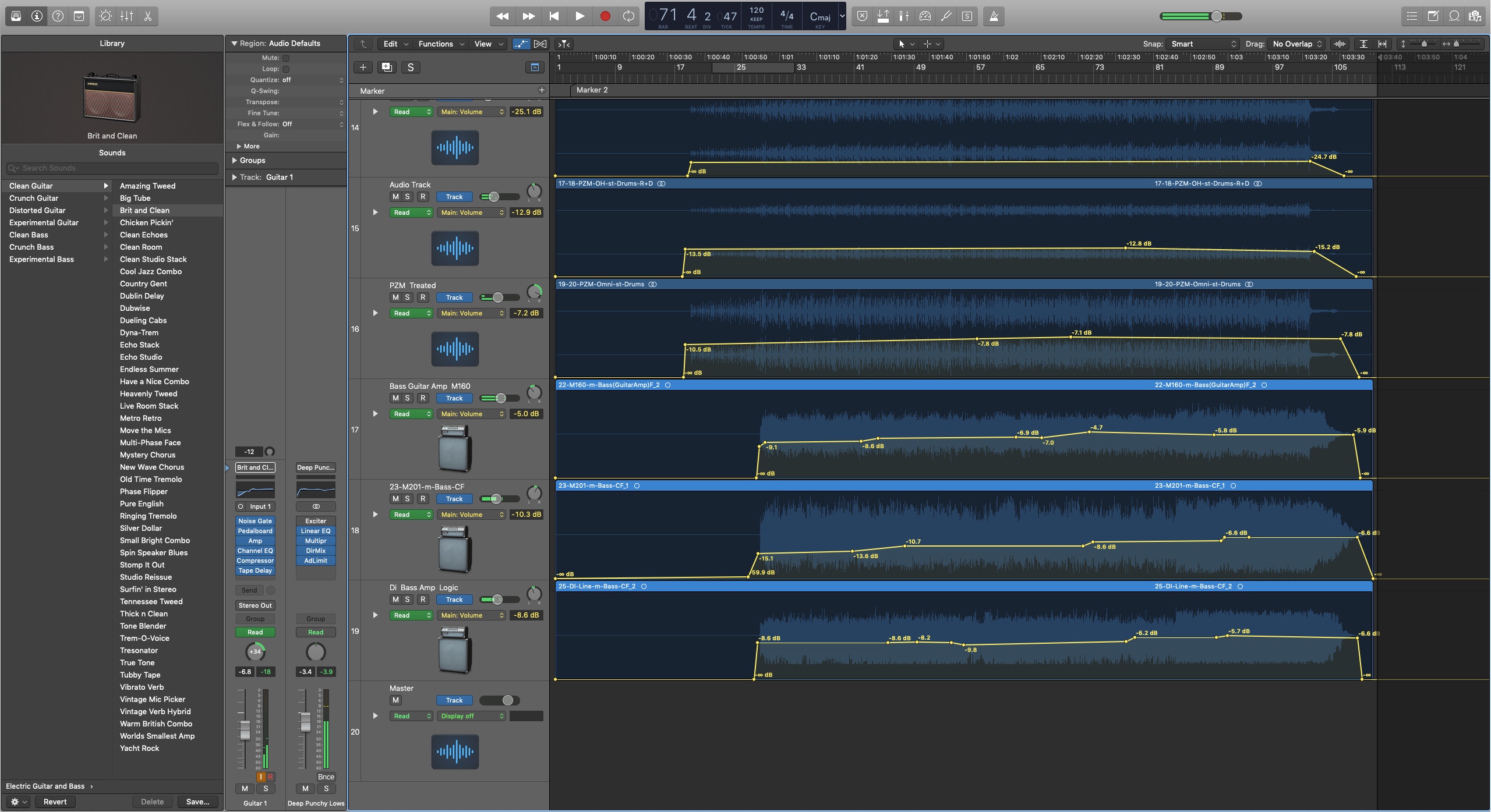The image size is (1491, 812).
Task: Click the Brit and Clean amp thumbnail
Action: (112, 97)
